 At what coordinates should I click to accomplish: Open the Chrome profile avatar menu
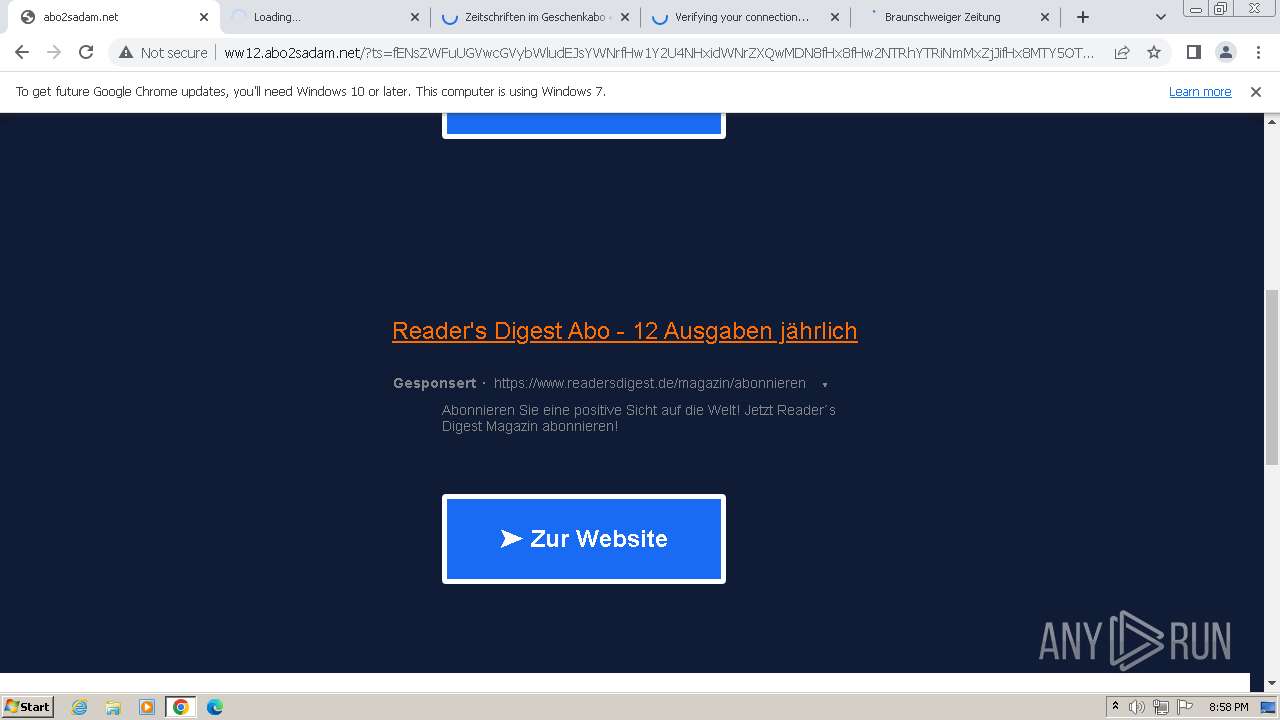point(1225,53)
